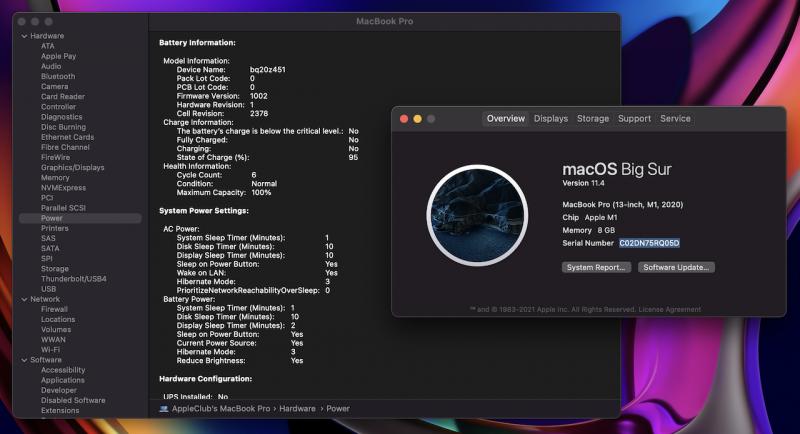Viewport: 800px width, 434px height.
Task: Open Fibre Channel entry
Action: coord(65,147)
